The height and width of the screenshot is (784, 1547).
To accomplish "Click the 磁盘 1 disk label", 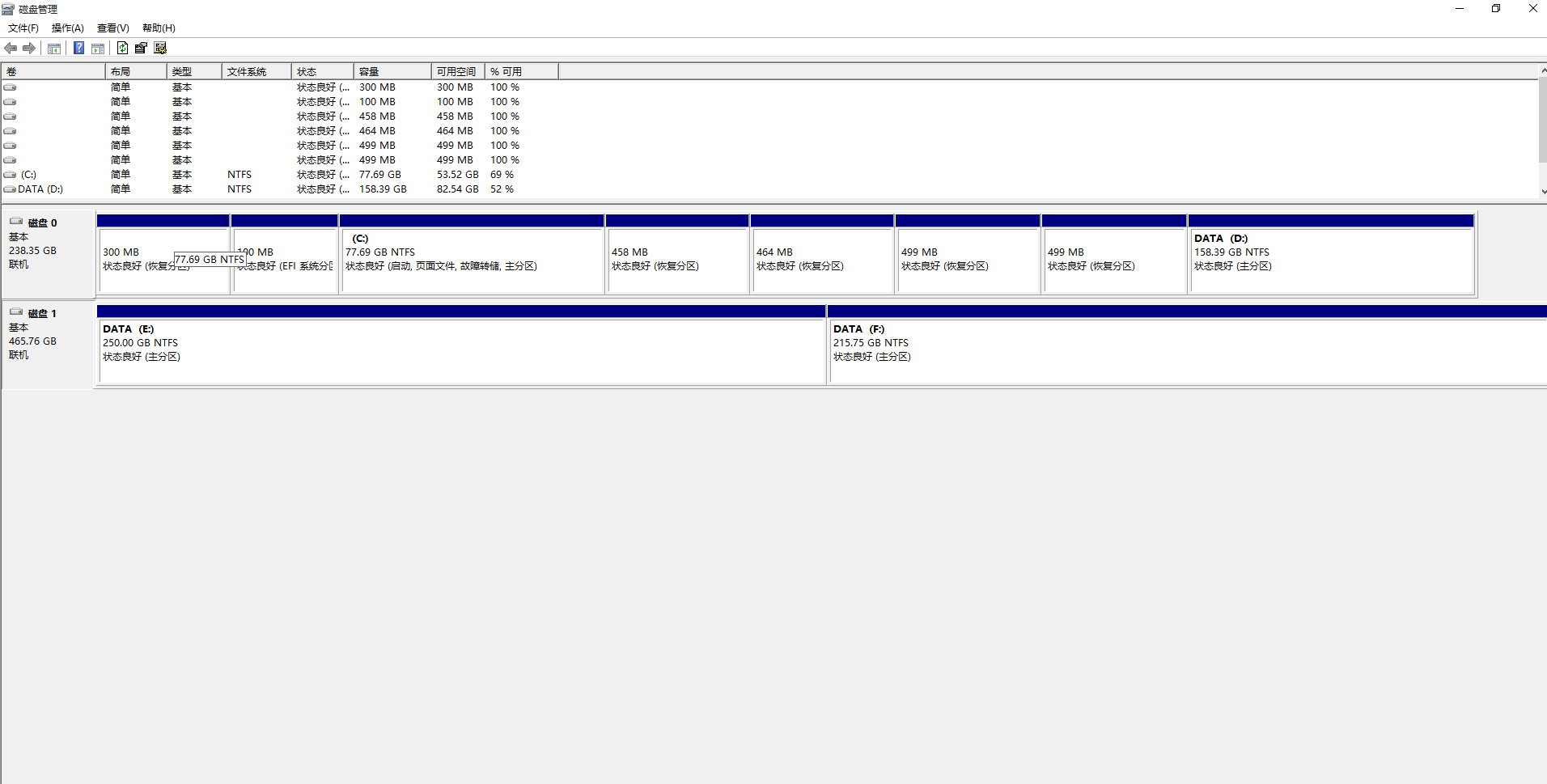I will (x=42, y=314).
